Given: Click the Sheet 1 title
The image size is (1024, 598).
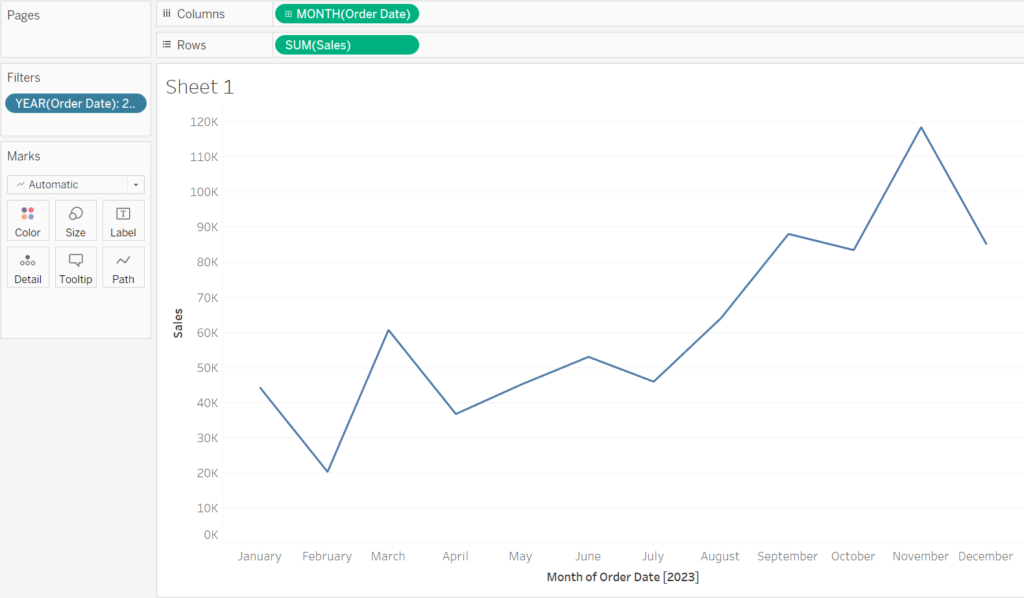Looking at the screenshot, I should pyautogui.click(x=200, y=87).
